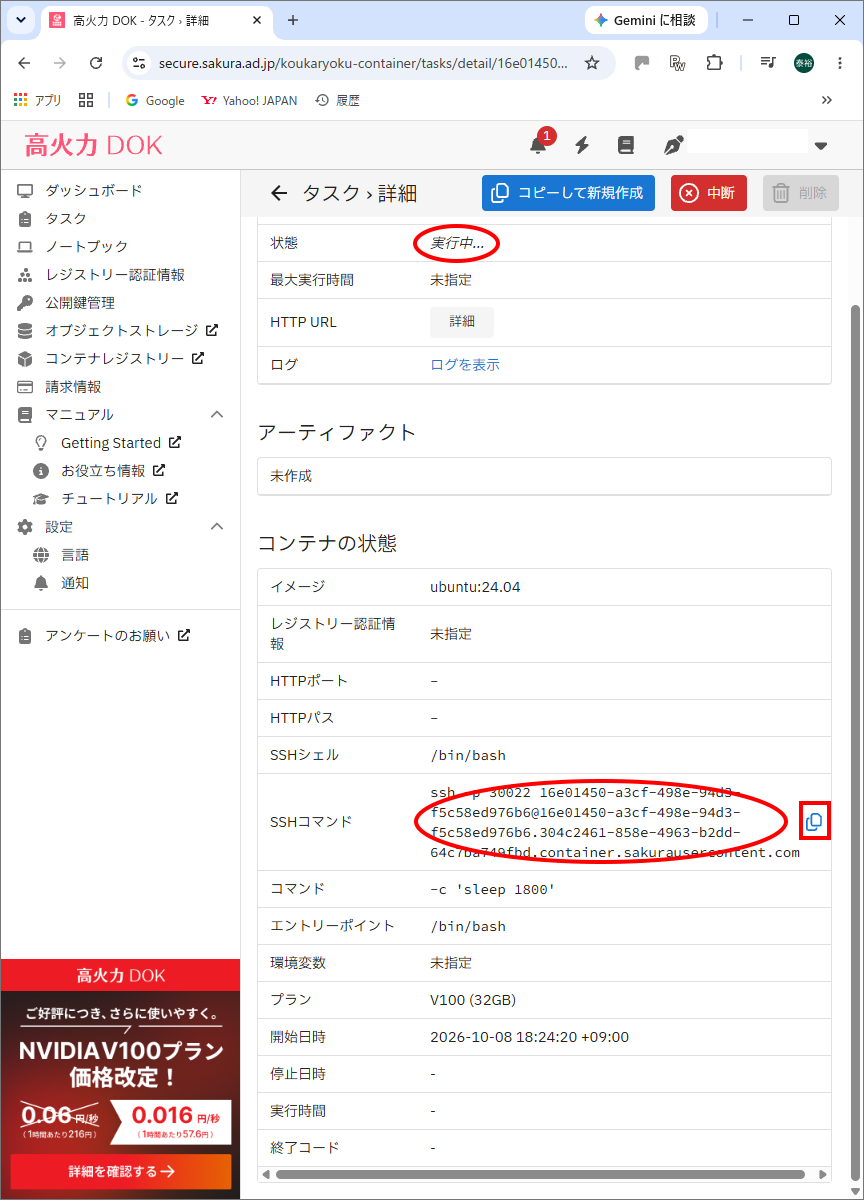Click the lightning bolt icon in header
The height and width of the screenshot is (1200, 864).
tap(582, 145)
